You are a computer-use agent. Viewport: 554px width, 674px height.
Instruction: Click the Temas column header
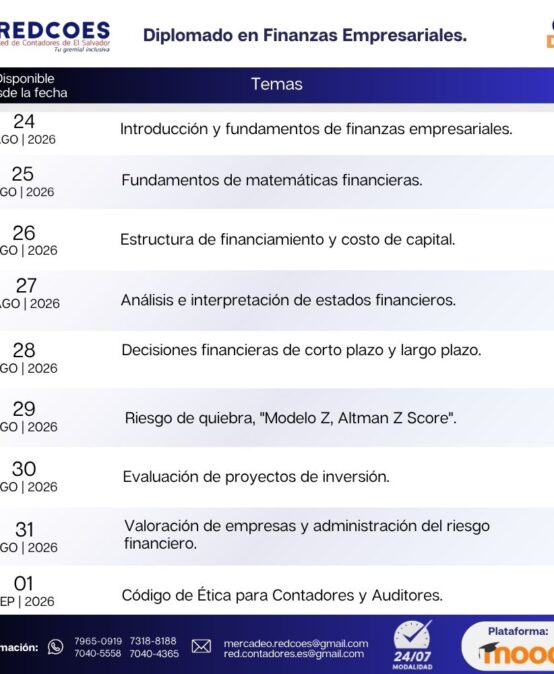pyautogui.click(x=277, y=84)
